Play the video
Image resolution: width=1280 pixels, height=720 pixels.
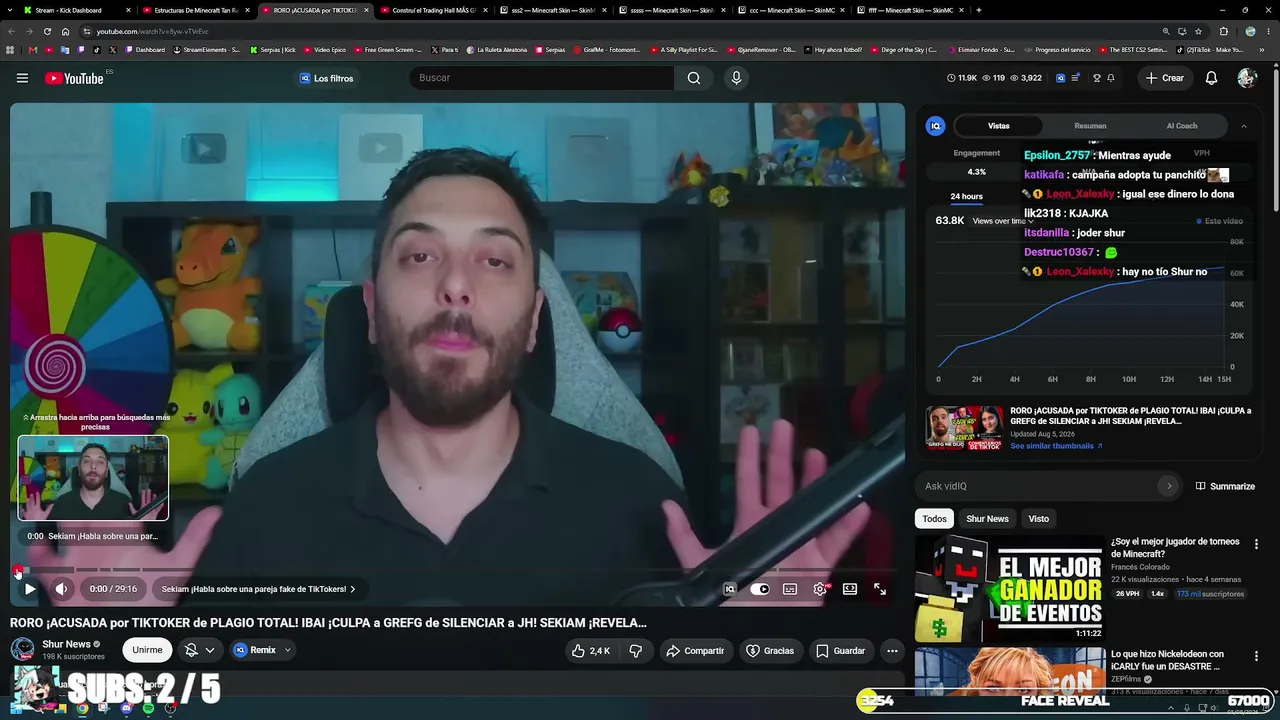30,589
